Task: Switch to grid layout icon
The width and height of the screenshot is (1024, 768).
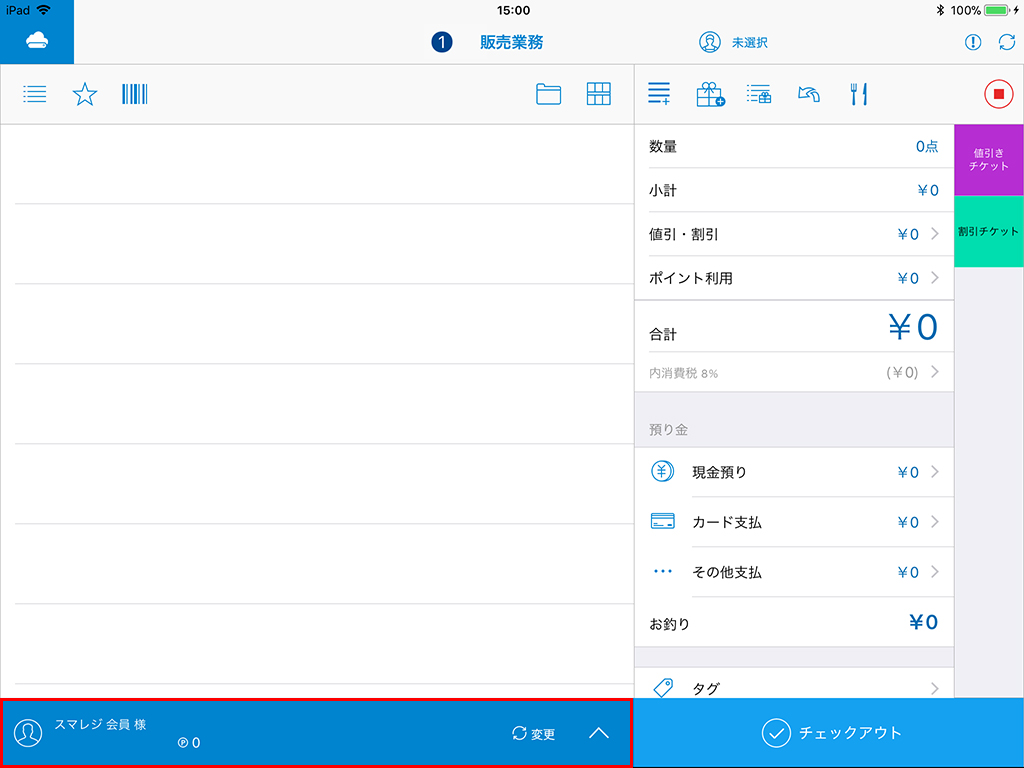Action: (599, 94)
